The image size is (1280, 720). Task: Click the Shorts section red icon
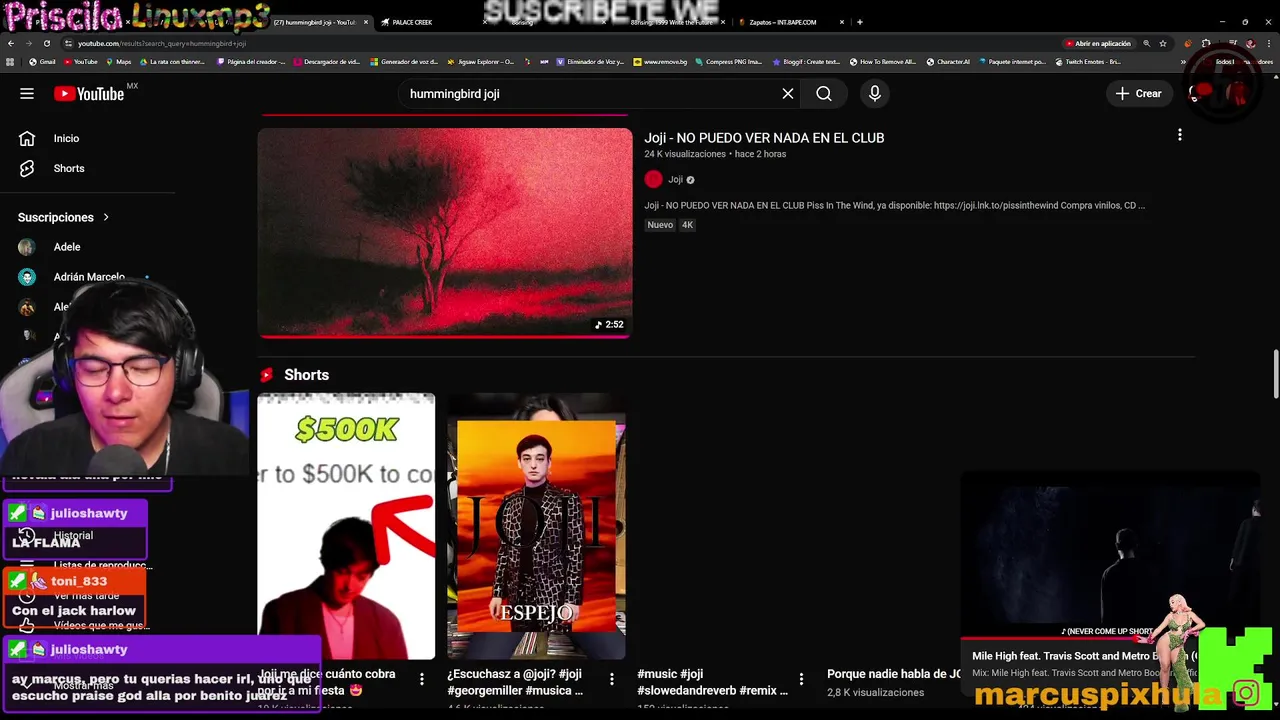(266, 375)
